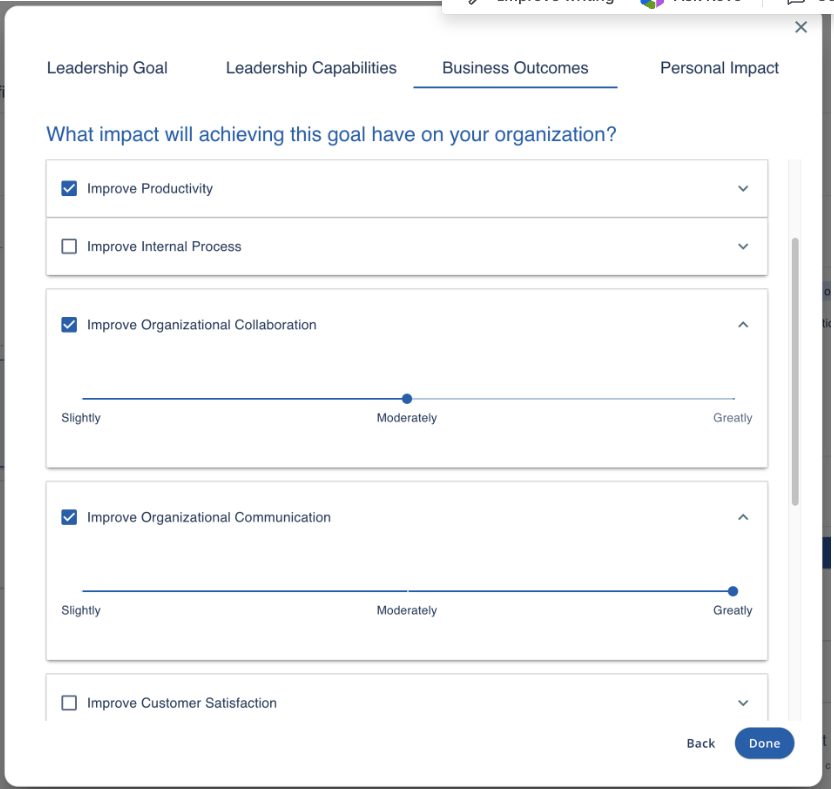The width and height of the screenshot is (834, 789).
Task: Check the Improve Customer Satisfaction box
Action: pos(69,703)
